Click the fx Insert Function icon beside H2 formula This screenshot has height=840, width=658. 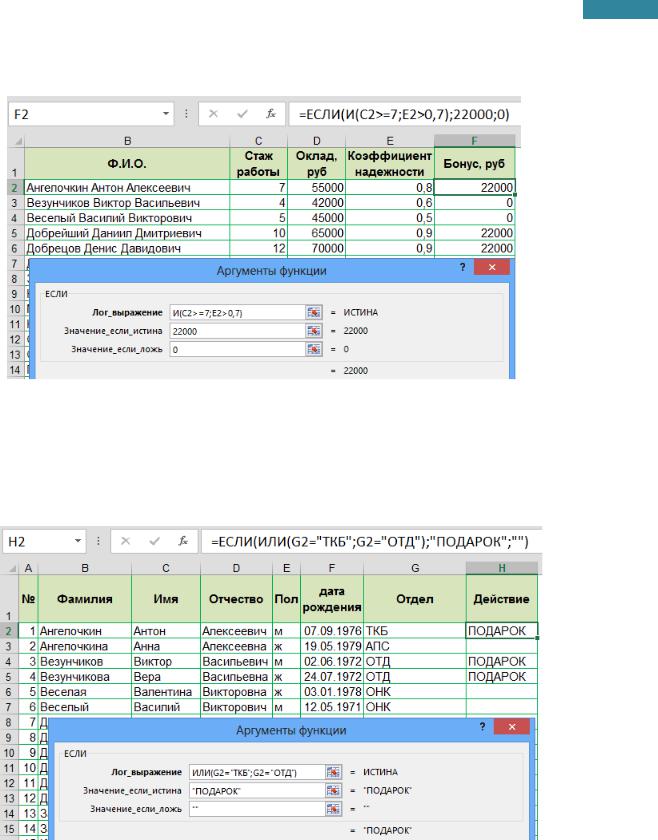[x=183, y=542]
